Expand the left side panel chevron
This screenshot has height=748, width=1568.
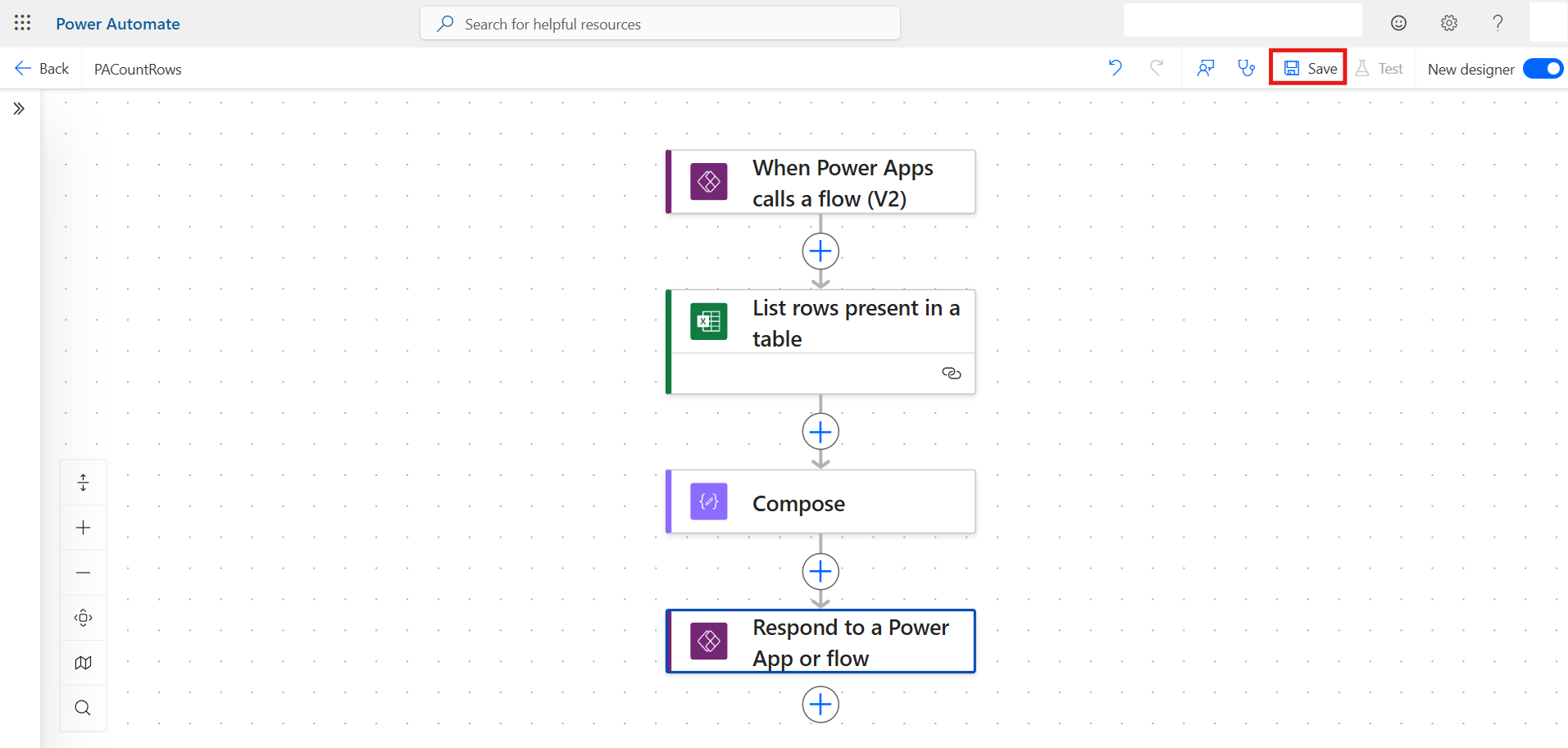19,108
